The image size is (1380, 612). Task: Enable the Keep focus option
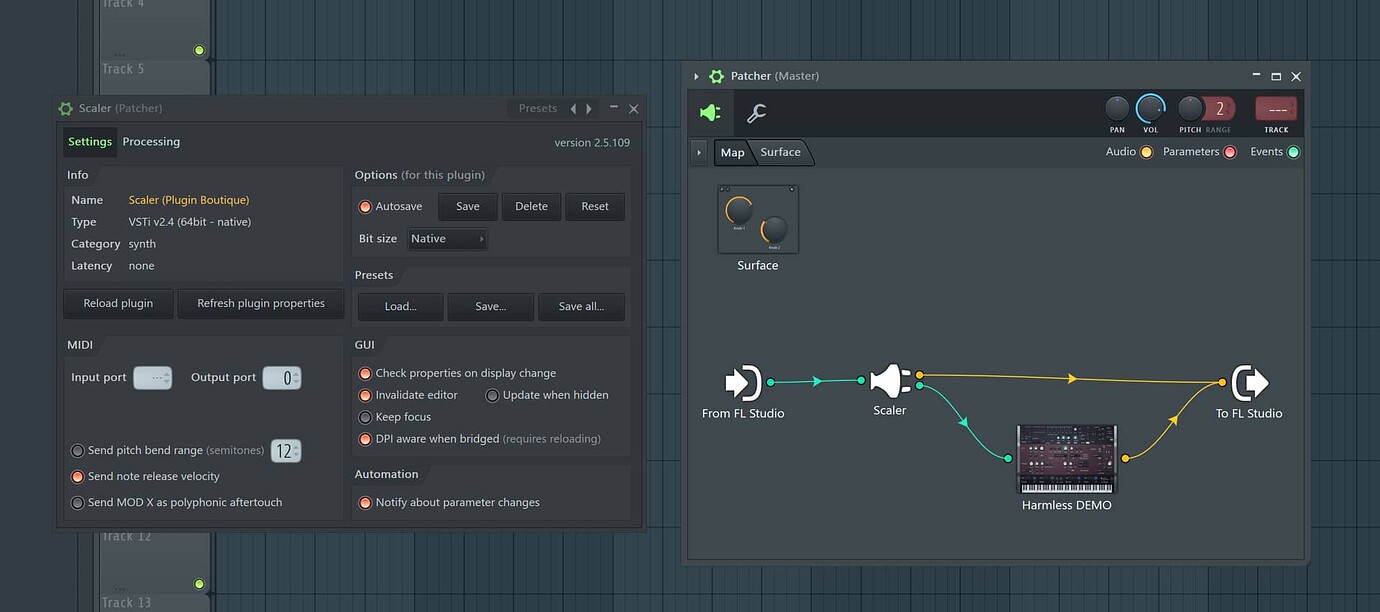tap(365, 417)
